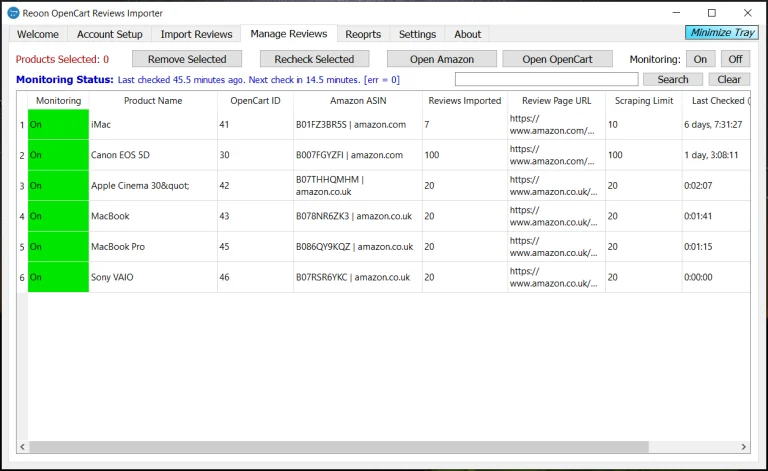This screenshot has width=768, height=471.
Task: Toggle monitoring cell for Canon EOS 5D
Action: [58, 155]
